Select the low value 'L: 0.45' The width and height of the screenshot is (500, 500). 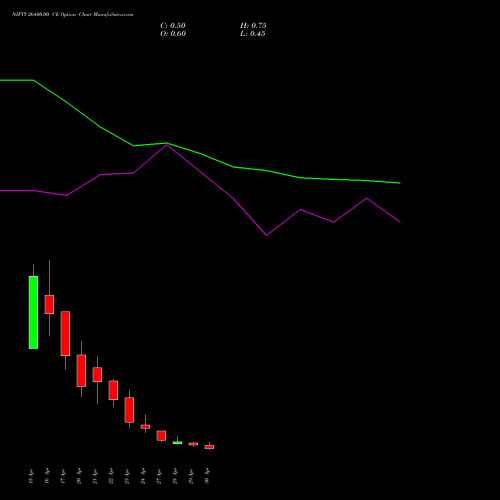(x=253, y=34)
